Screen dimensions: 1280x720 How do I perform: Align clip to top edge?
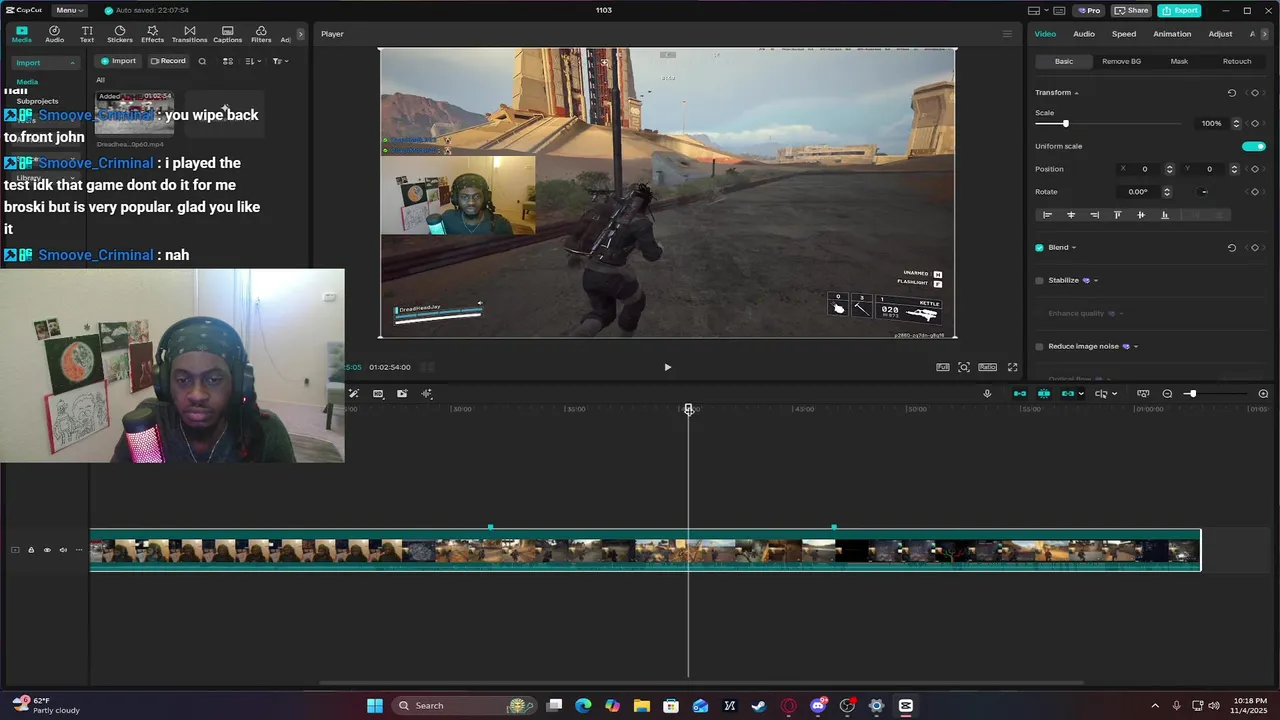(x=1117, y=215)
